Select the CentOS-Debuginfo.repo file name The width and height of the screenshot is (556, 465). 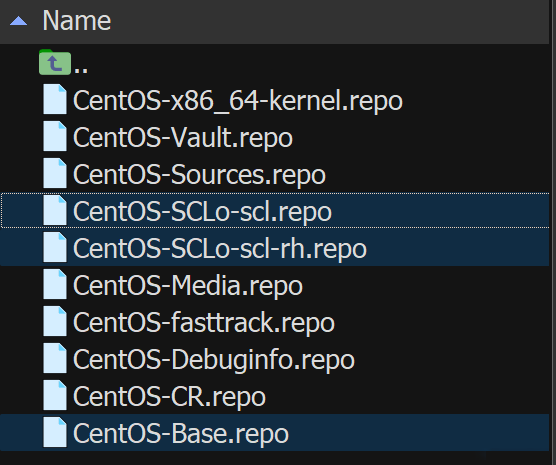tap(213, 359)
